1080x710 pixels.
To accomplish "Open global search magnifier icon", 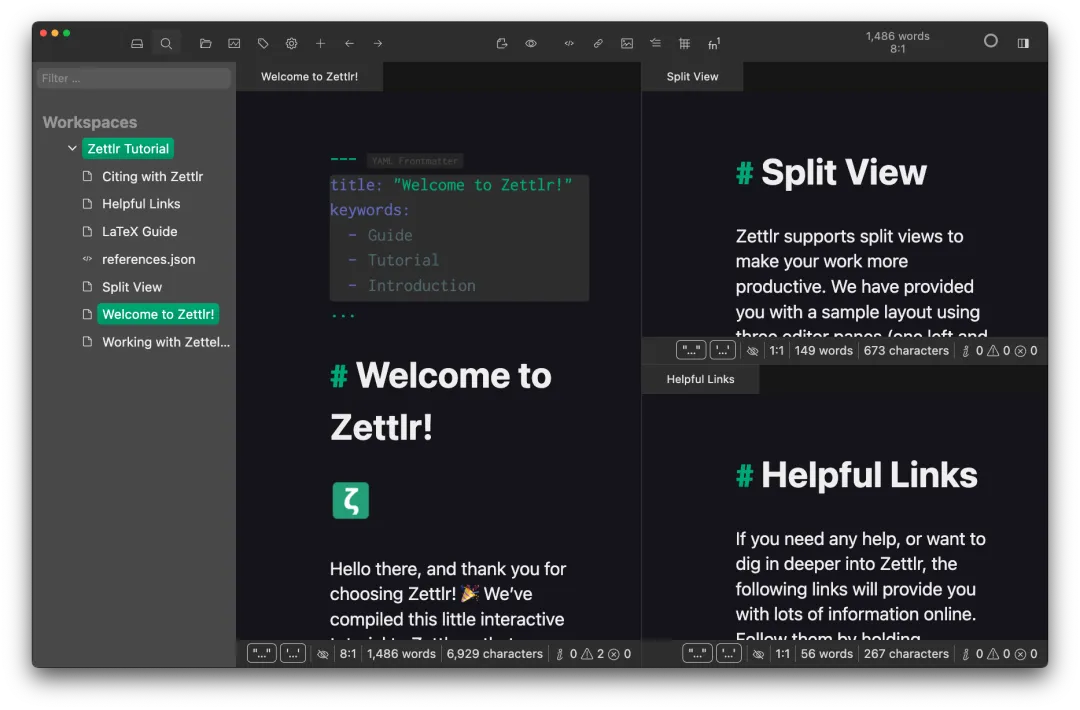I will coord(166,43).
